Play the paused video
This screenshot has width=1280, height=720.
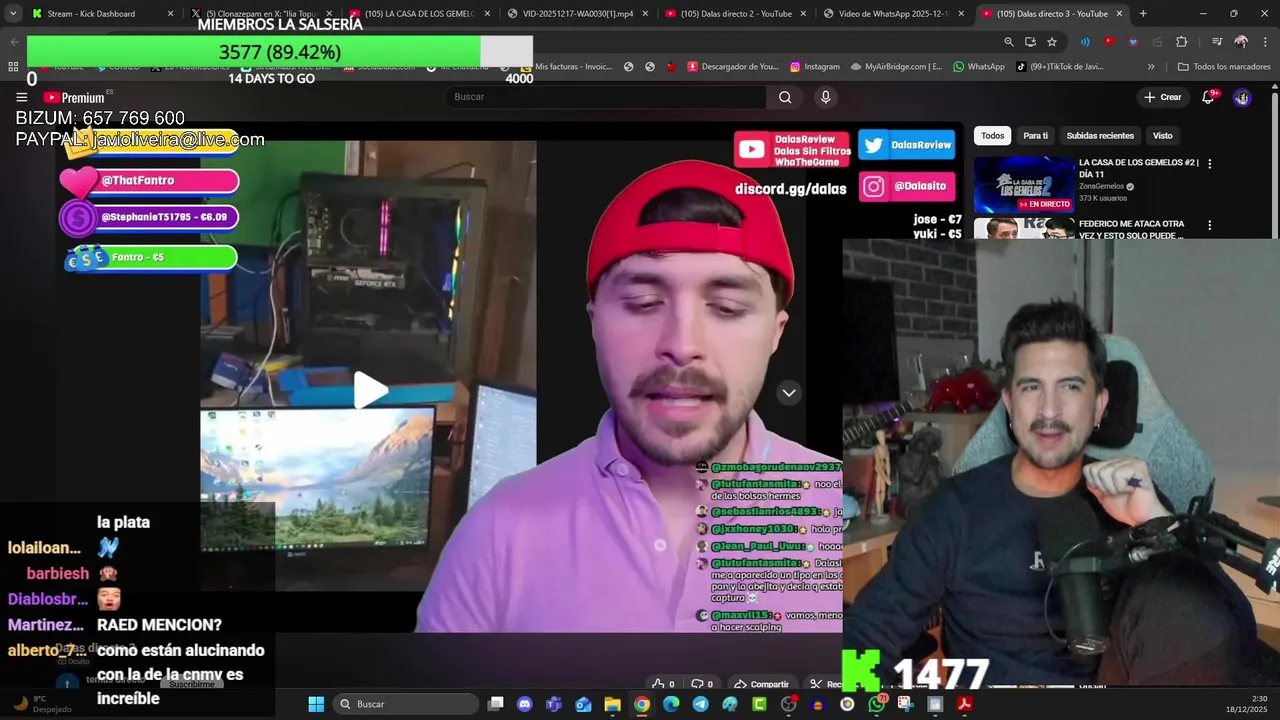click(x=370, y=390)
